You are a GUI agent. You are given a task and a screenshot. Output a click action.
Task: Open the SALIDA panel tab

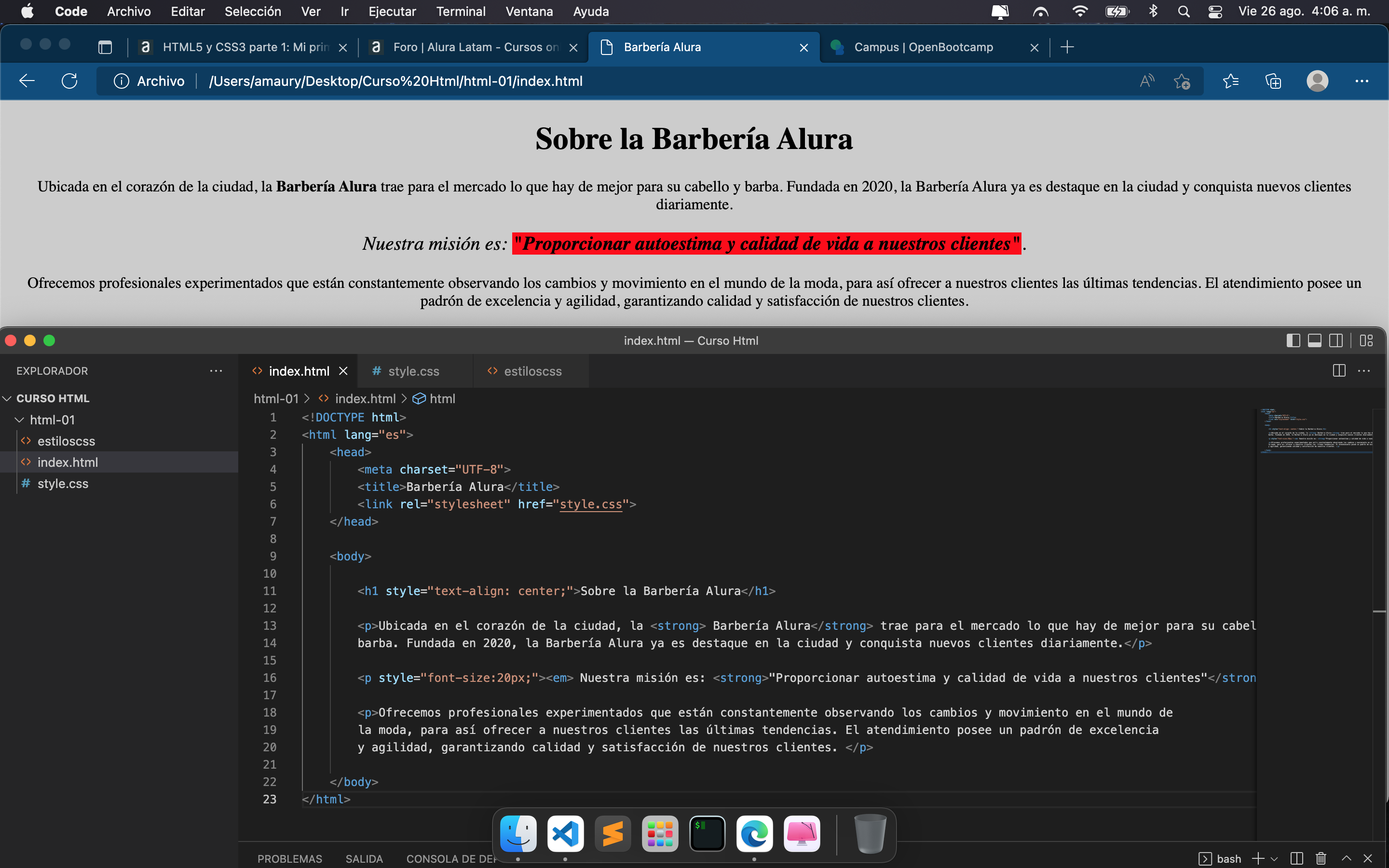364,858
